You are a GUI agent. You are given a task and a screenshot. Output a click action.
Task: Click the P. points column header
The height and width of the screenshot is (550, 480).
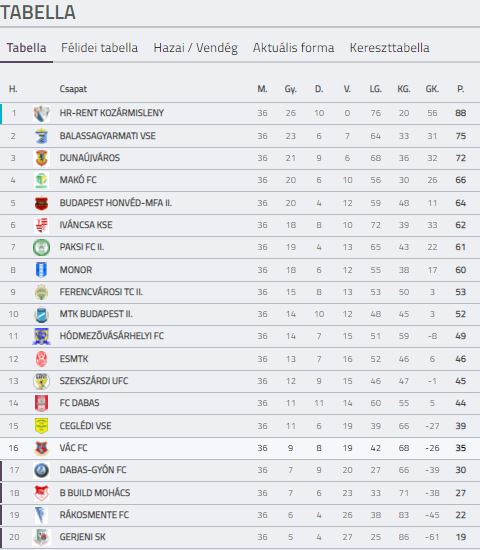point(460,89)
